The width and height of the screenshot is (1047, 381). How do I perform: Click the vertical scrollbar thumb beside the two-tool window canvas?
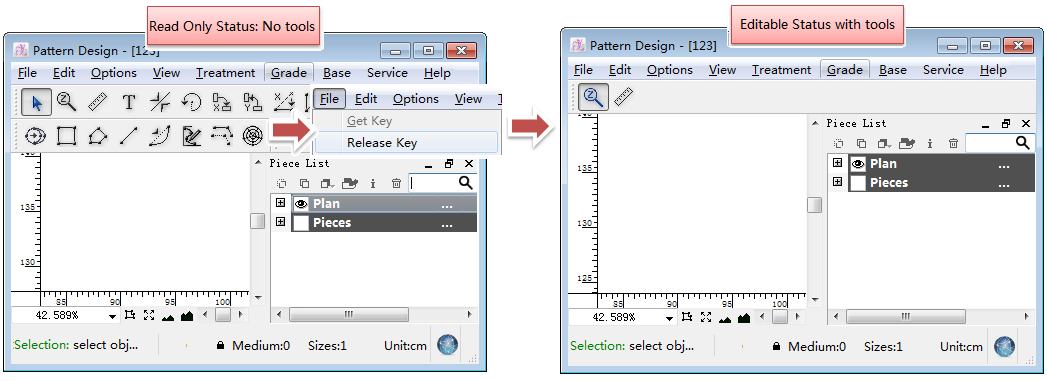pos(814,205)
